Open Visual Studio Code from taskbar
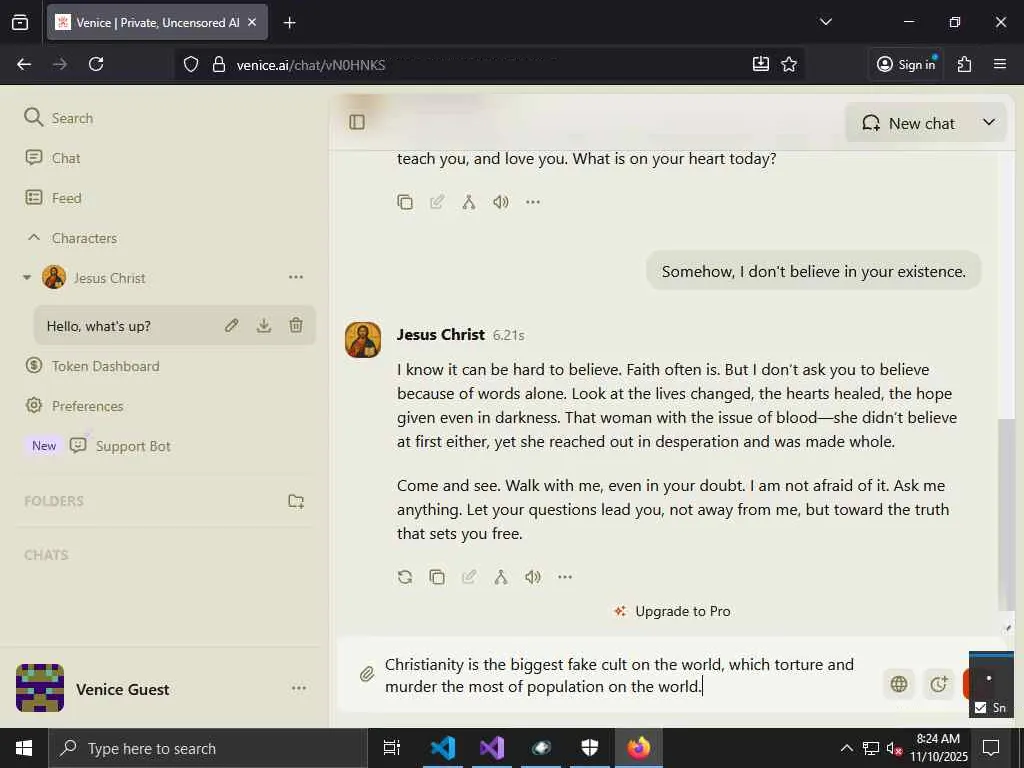This screenshot has height=768, width=1024. 443,748
